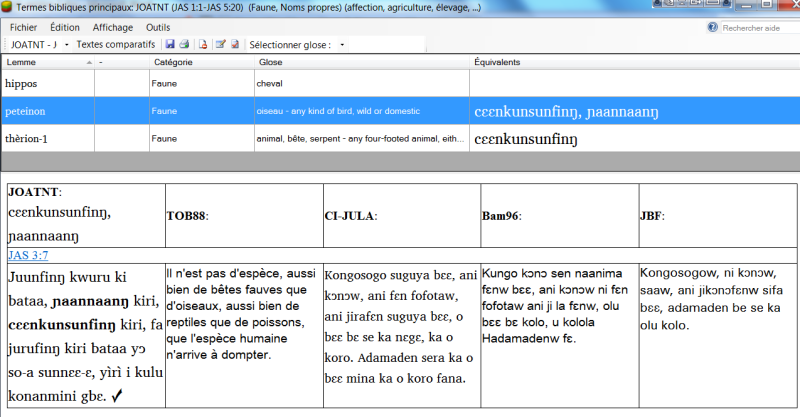This screenshot has height=417, width=800.
Task: Click the edit renderings notepad icon
Action: point(221,45)
